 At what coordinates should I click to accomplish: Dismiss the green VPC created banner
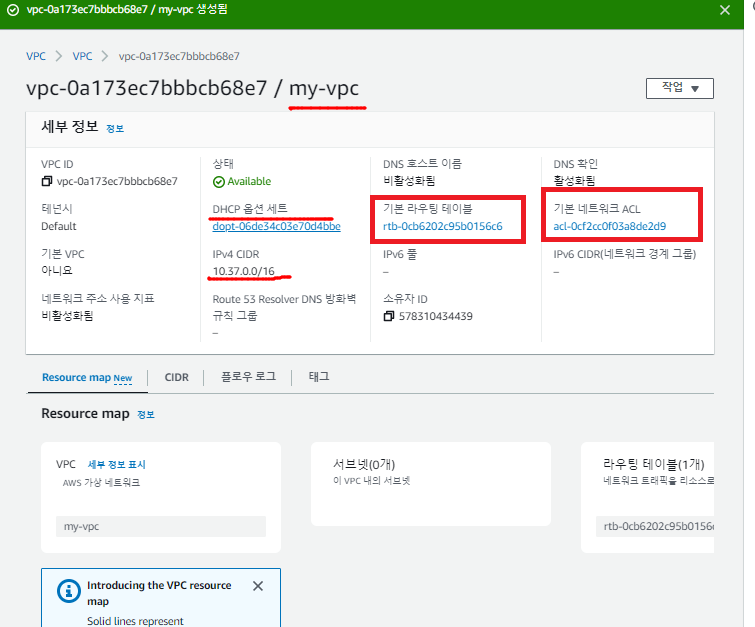pos(725,10)
